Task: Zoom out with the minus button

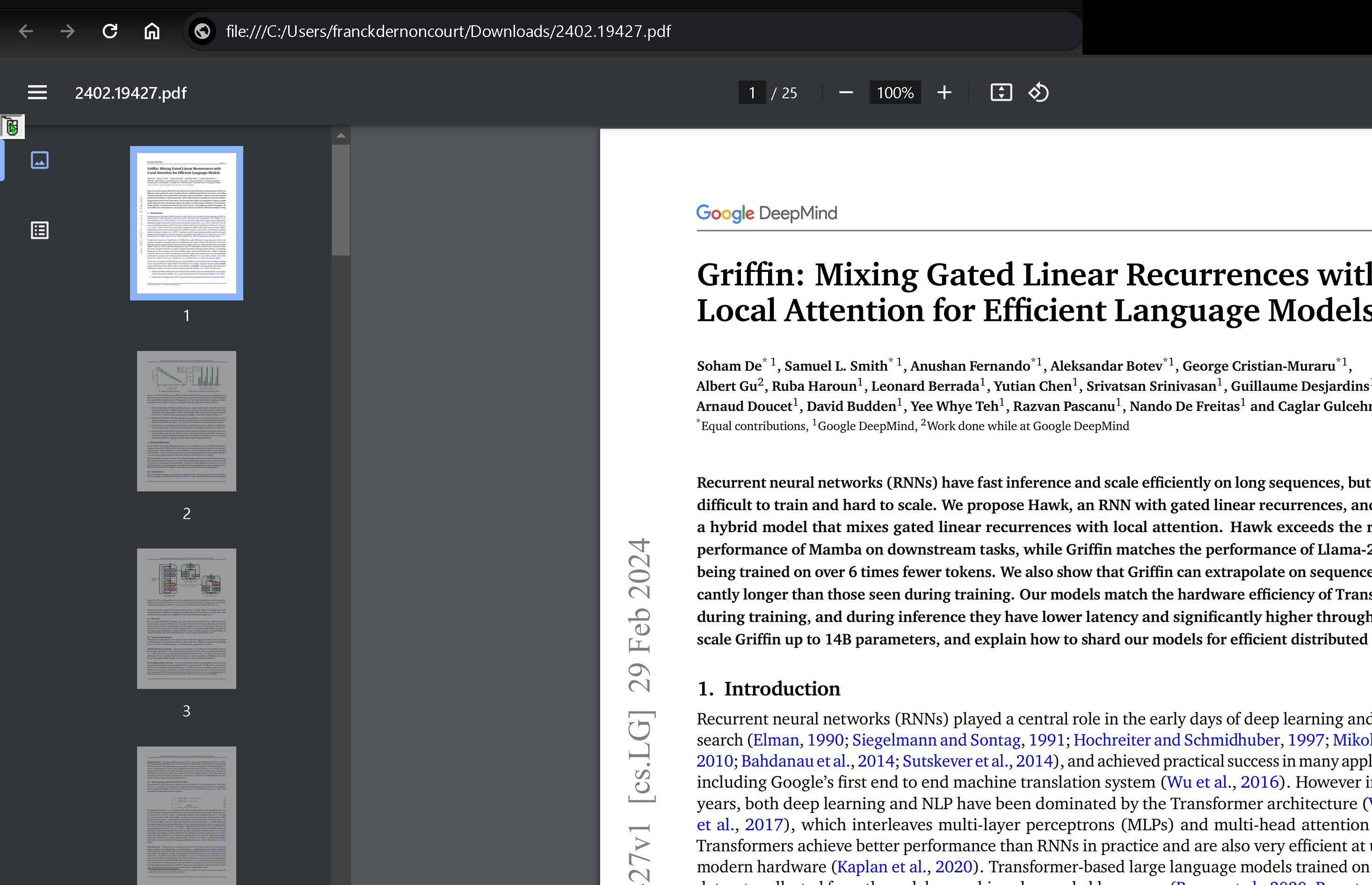Action: coord(845,93)
